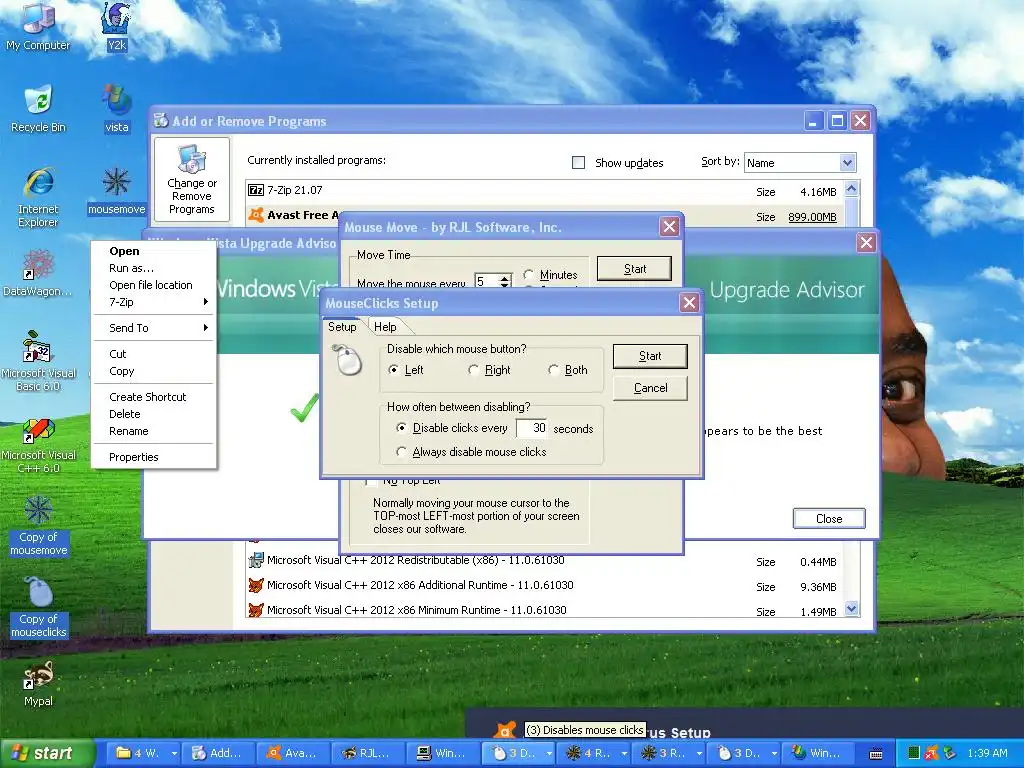Select the Right mouse button radio
Viewport: 1024px width, 768px height.
click(x=473, y=370)
